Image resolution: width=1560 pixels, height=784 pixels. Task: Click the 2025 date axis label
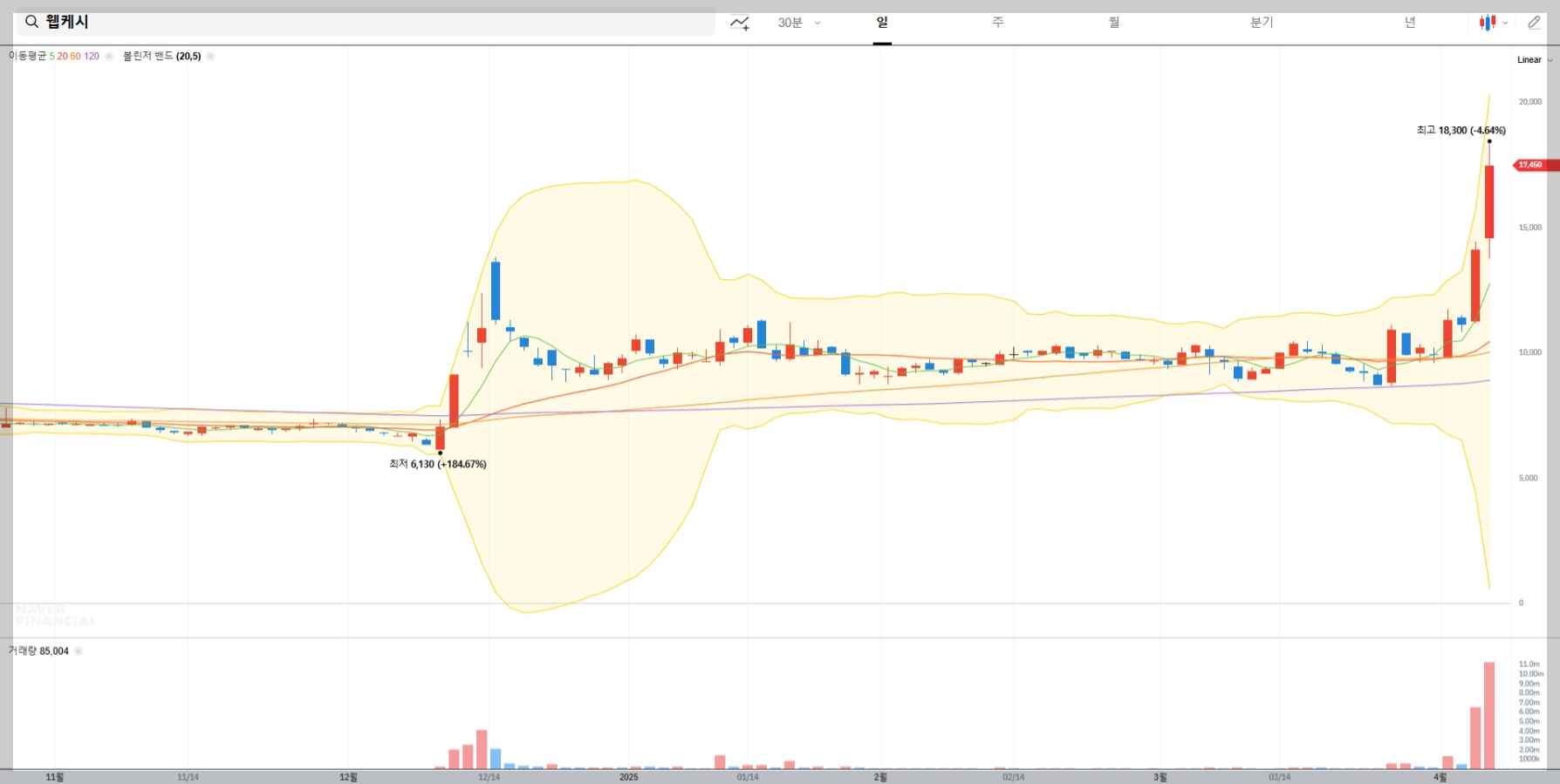point(628,777)
